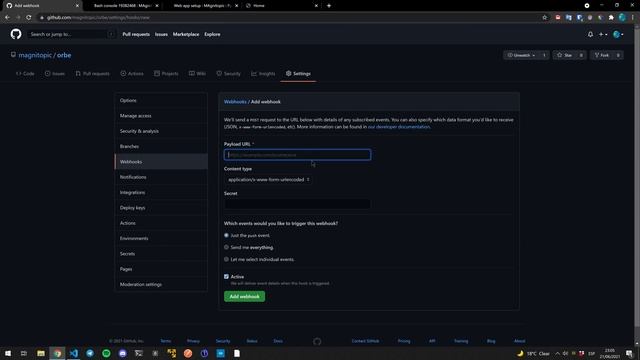This screenshot has height=360, width=640.
Task: Switch to the 'Web app setup' browser tab
Action: click(202, 6)
